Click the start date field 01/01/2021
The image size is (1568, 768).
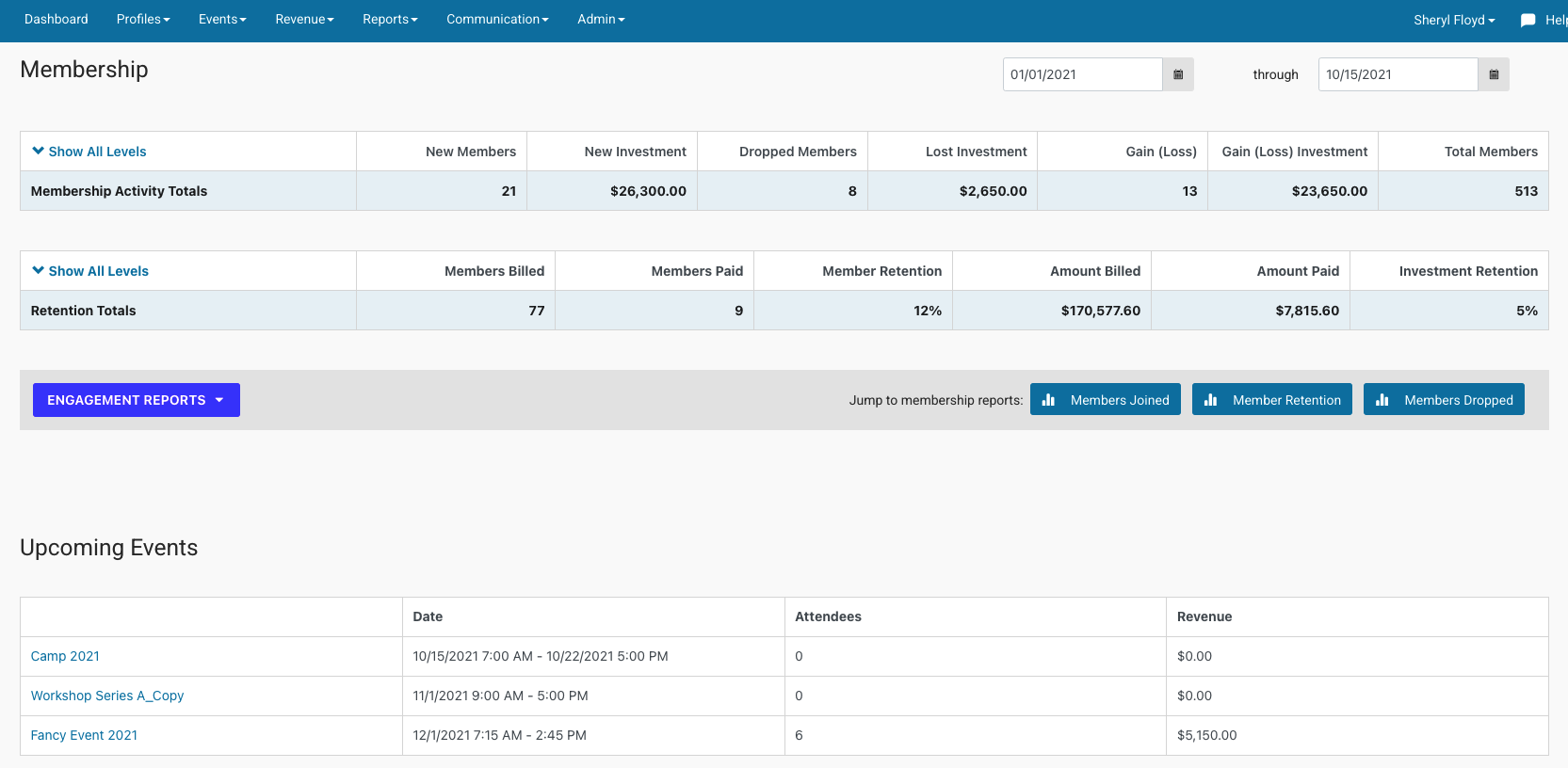pyautogui.click(x=1081, y=74)
